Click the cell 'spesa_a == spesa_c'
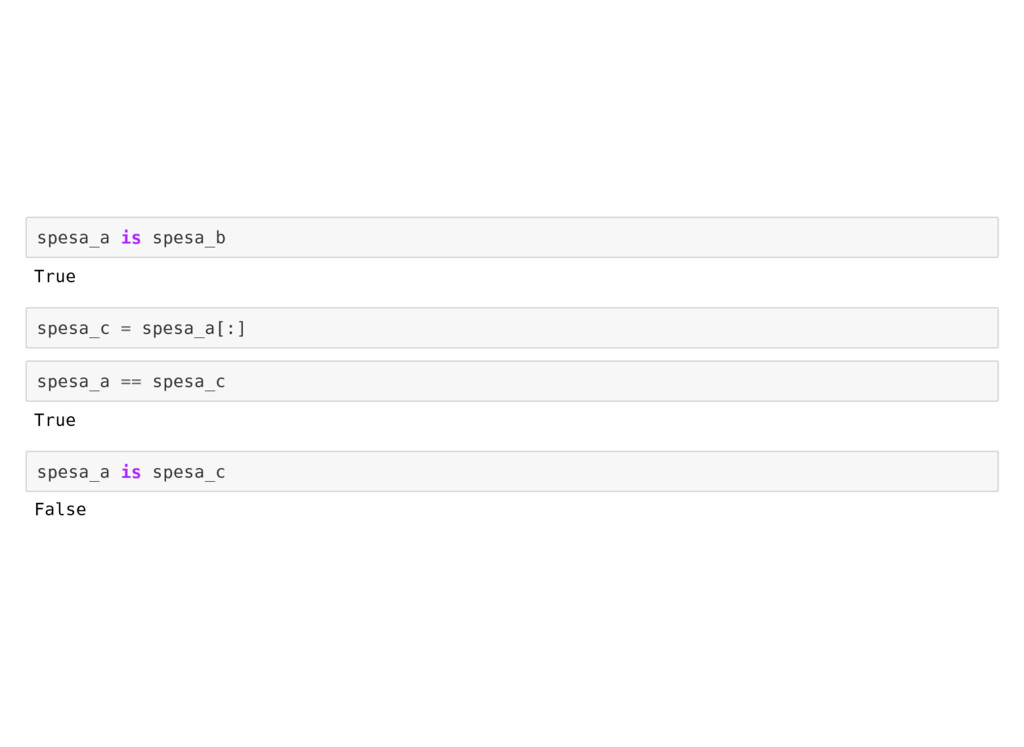This screenshot has width=1024, height=747. pos(512,381)
